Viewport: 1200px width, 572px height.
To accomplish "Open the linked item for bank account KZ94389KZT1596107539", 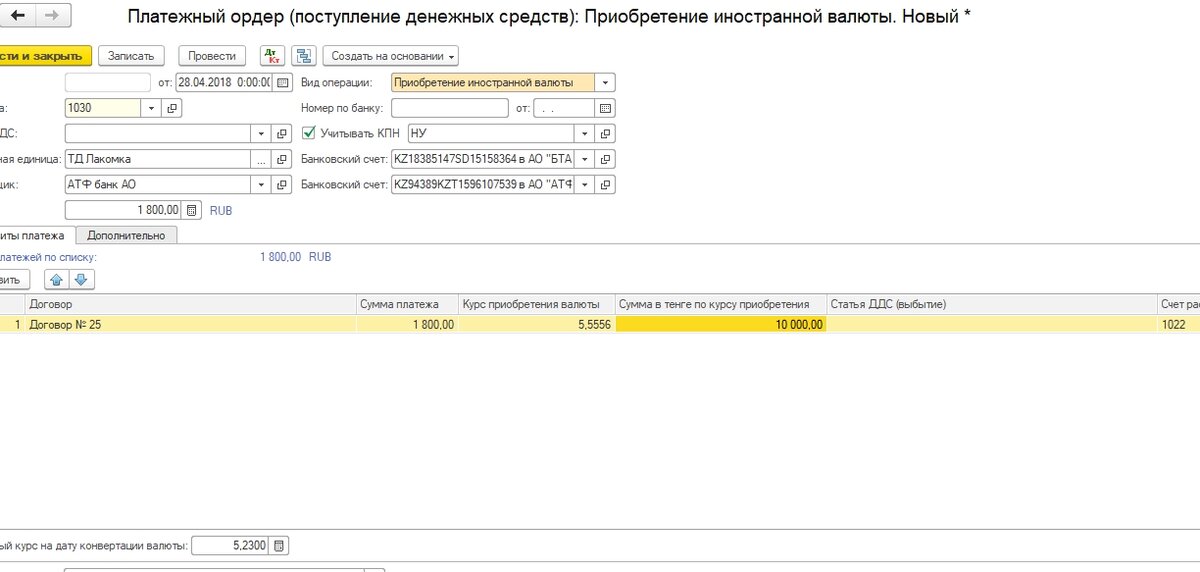I will (606, 184).
